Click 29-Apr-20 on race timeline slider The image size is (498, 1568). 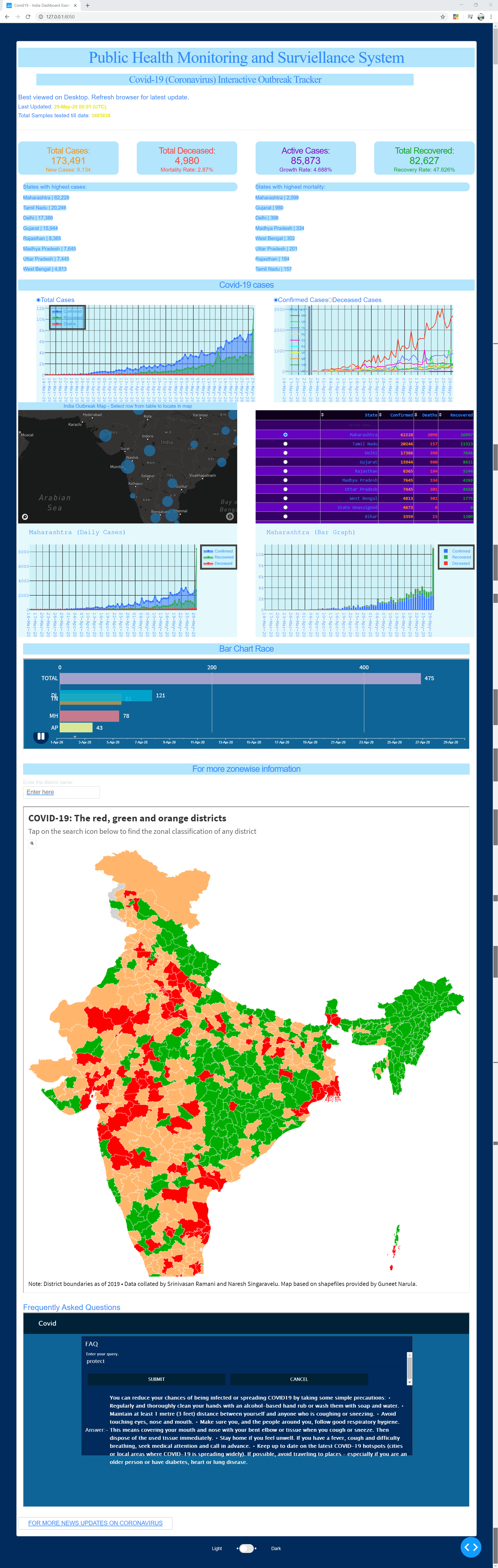point(451,742)
